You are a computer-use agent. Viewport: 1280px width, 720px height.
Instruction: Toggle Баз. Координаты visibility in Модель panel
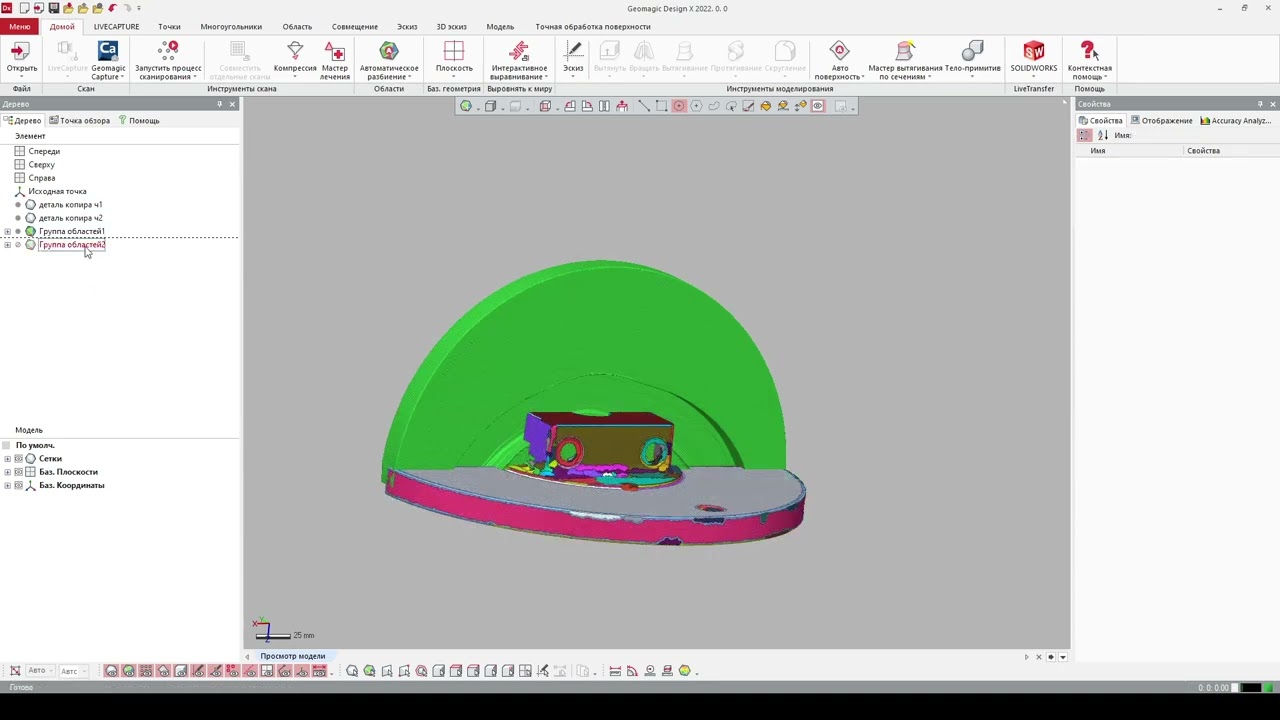[18, 486]
